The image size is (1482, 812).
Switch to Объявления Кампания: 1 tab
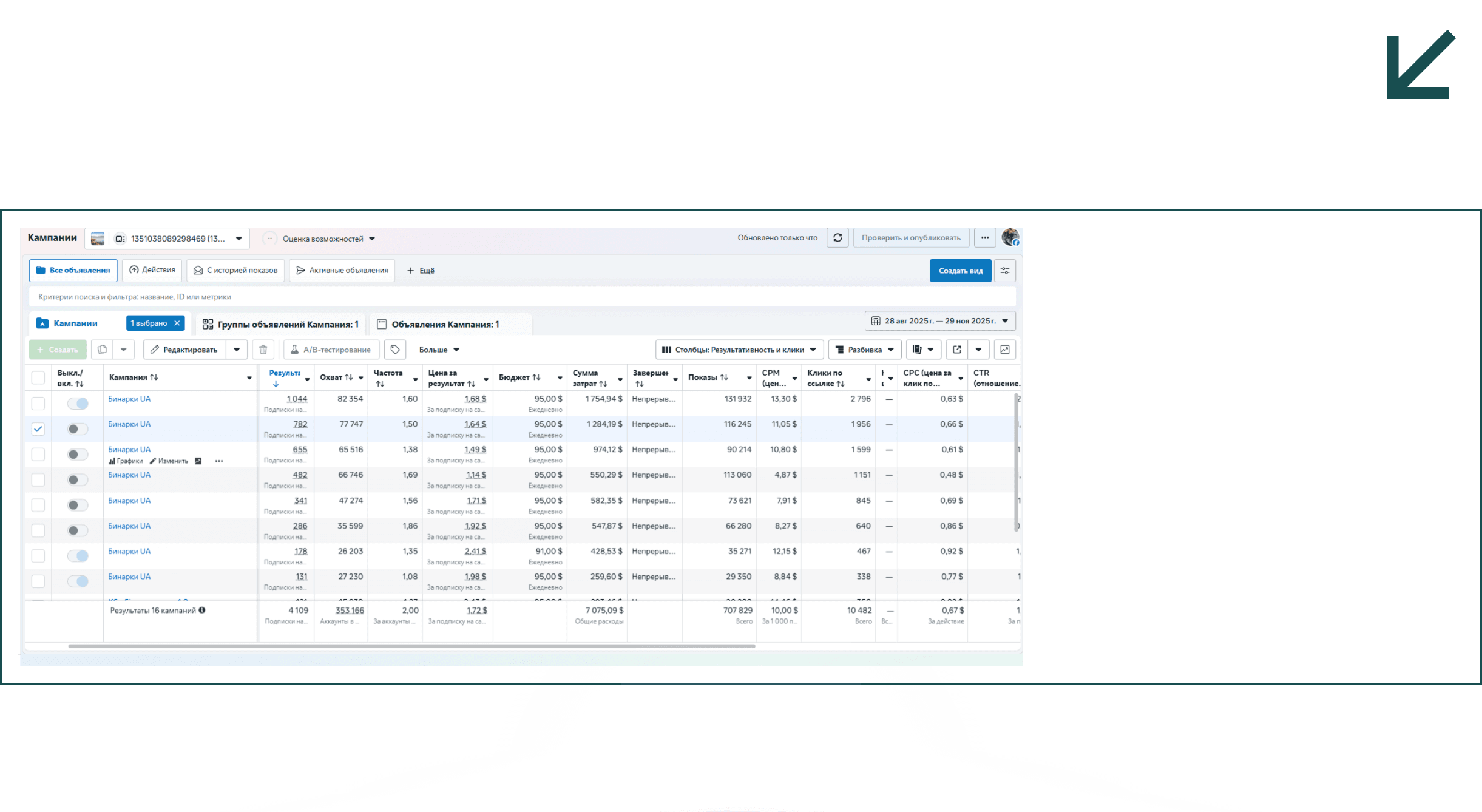click(450, 324)
